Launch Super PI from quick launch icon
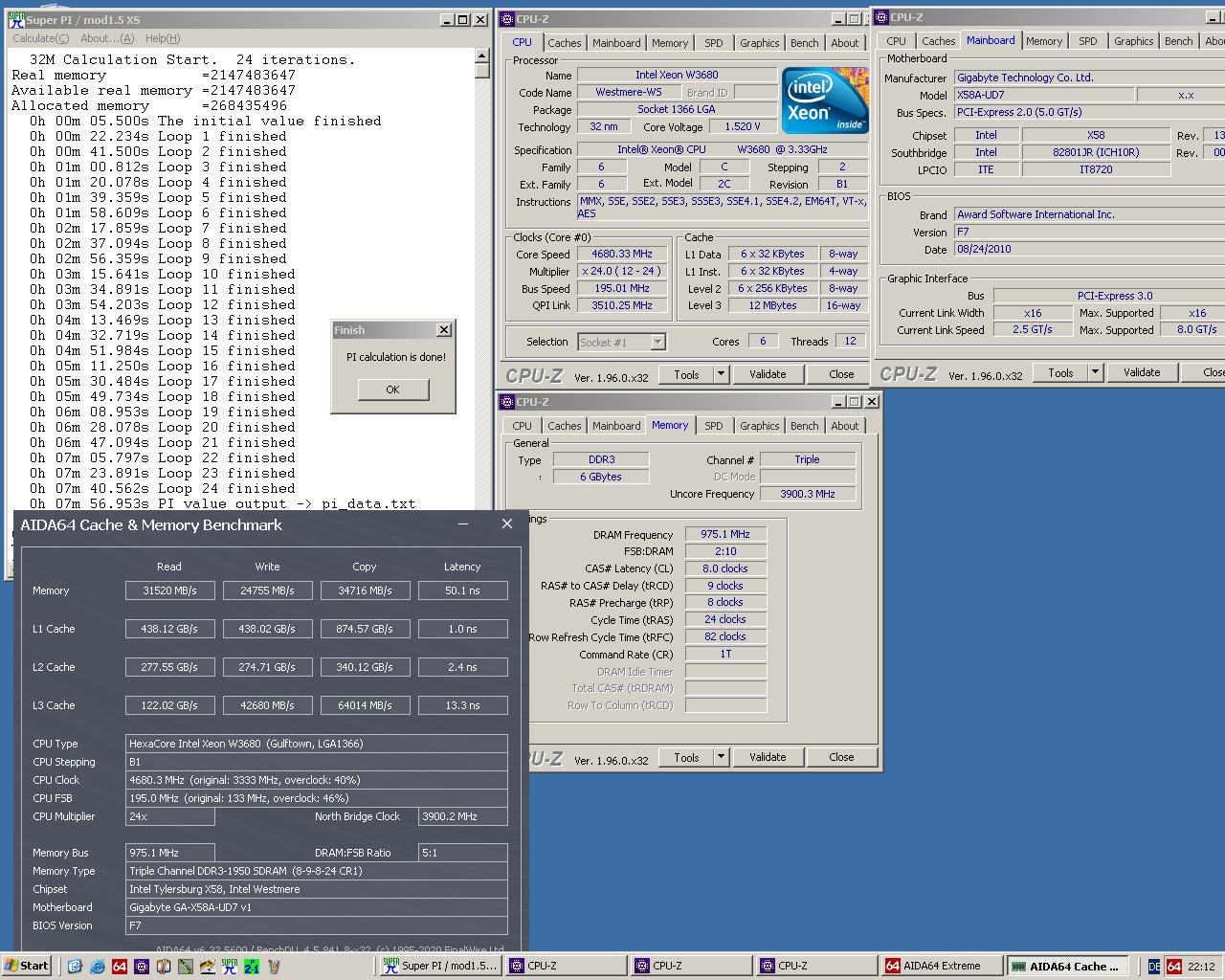Screen dimensions: 1225x980 click(229, 967)
